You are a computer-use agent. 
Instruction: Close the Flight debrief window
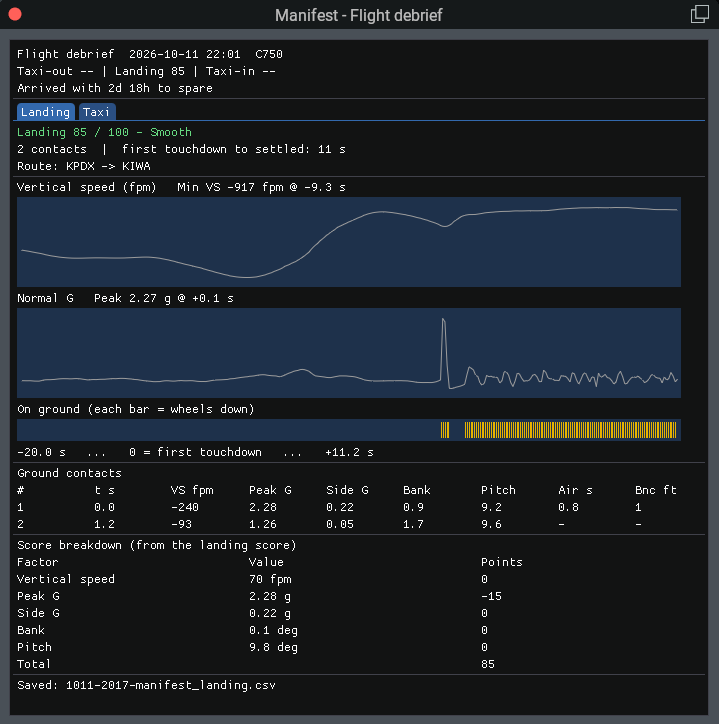tap(15, 14)
